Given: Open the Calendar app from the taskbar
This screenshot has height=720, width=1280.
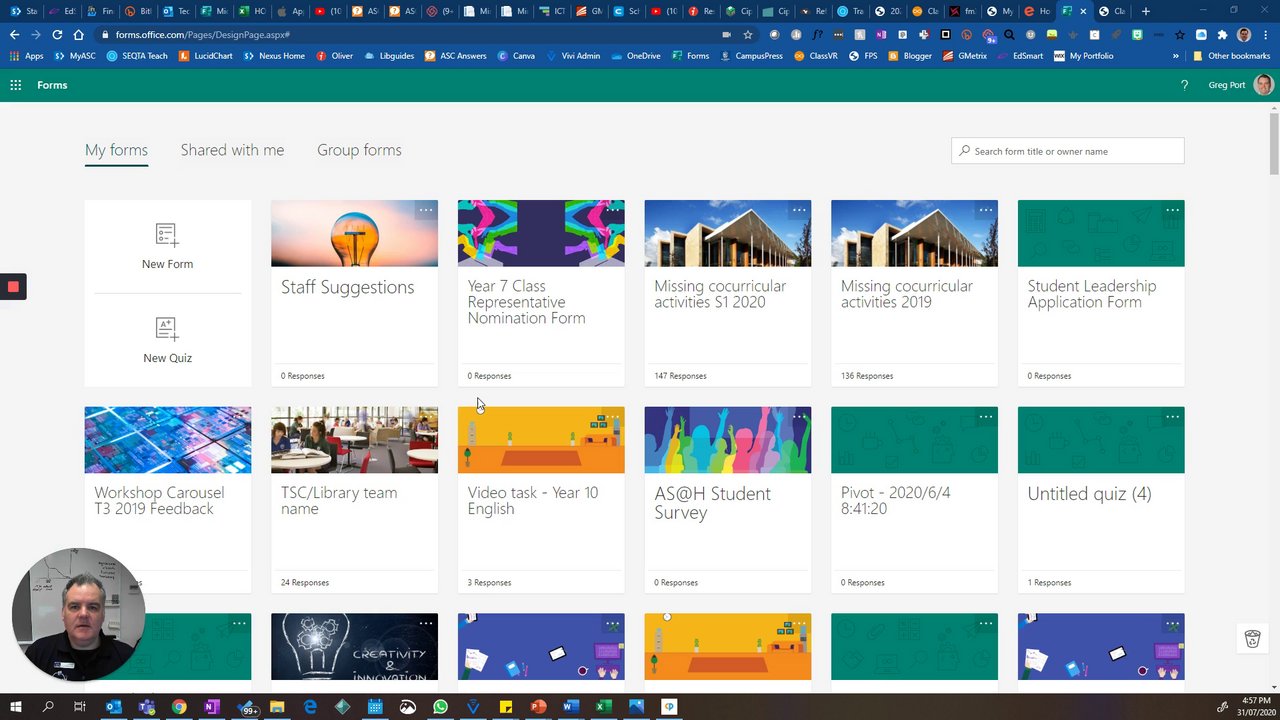Looking at the screenshot, I should (375, 707).
